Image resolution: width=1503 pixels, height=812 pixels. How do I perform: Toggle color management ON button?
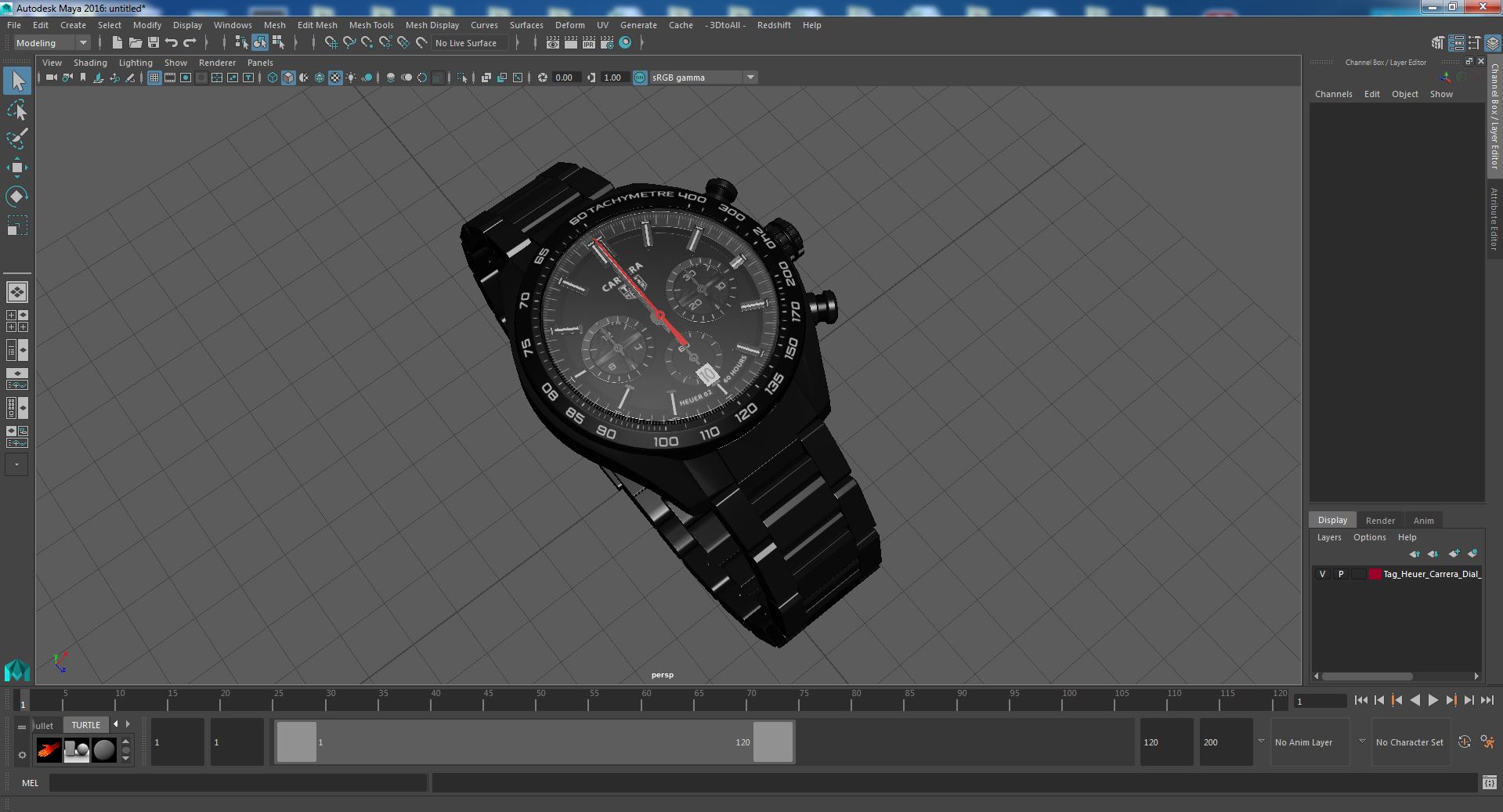coord(640,78)
